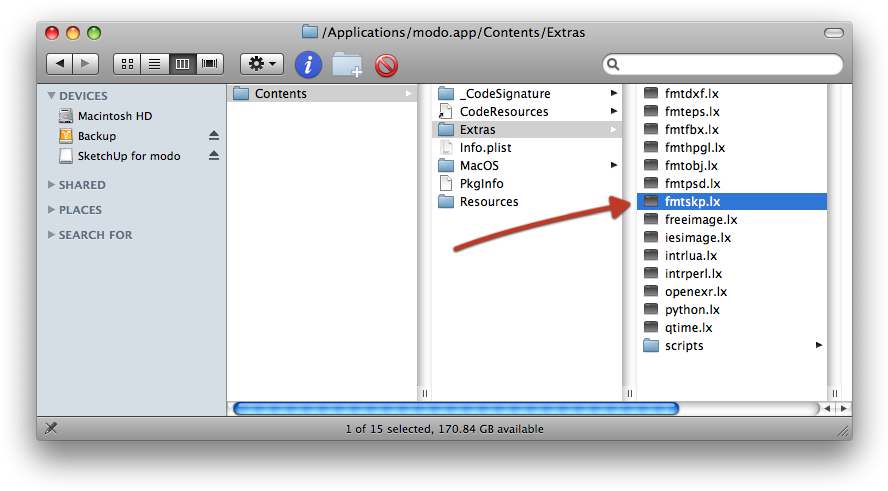Click the customize tools icon in status bar

(51, 428)
